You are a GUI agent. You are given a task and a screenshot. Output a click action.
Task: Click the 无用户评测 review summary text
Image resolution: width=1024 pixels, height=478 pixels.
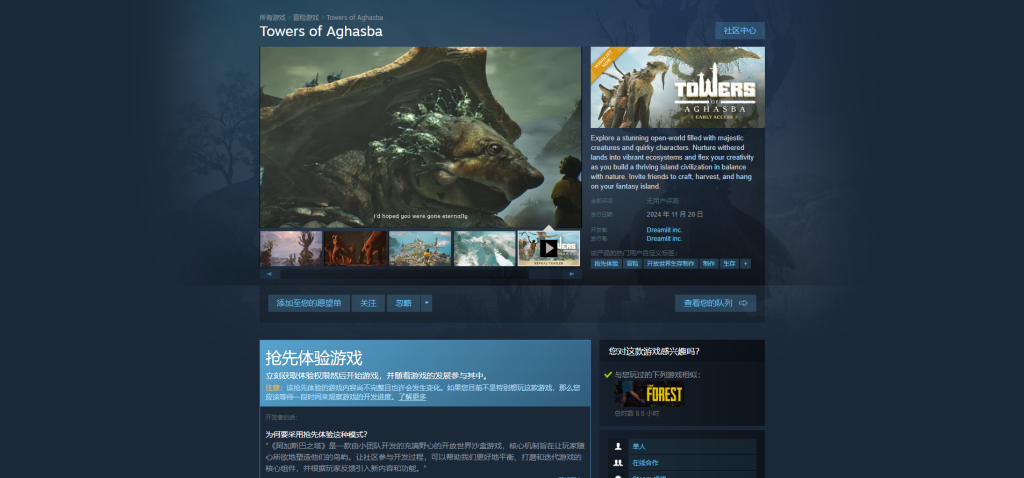pyautogui.click(x=663, y=200)
